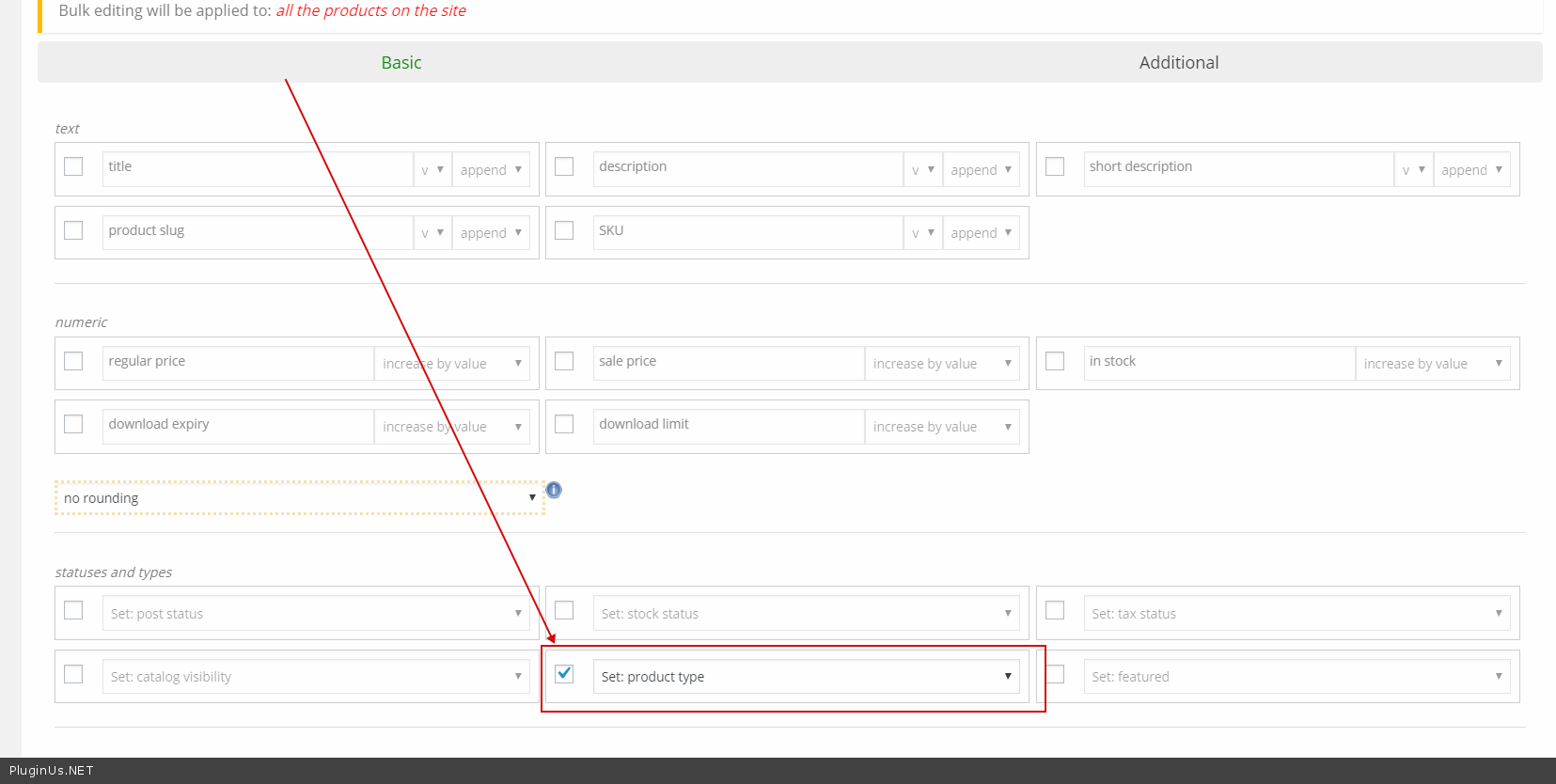The image size is (1556, 784).
Task: Tick the regular price checkbox
Action: point(73,361)
